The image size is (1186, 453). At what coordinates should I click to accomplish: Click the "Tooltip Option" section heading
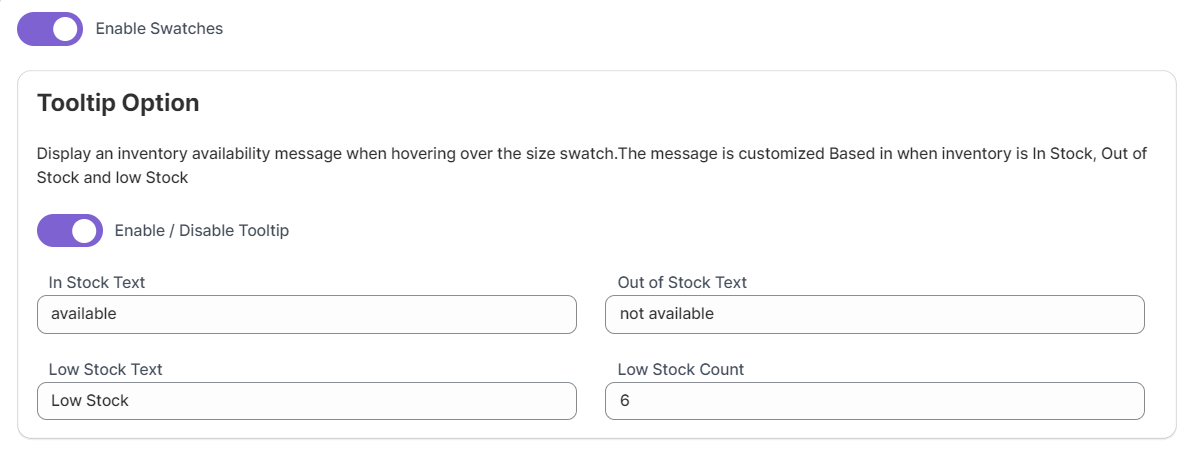[118, 103]
